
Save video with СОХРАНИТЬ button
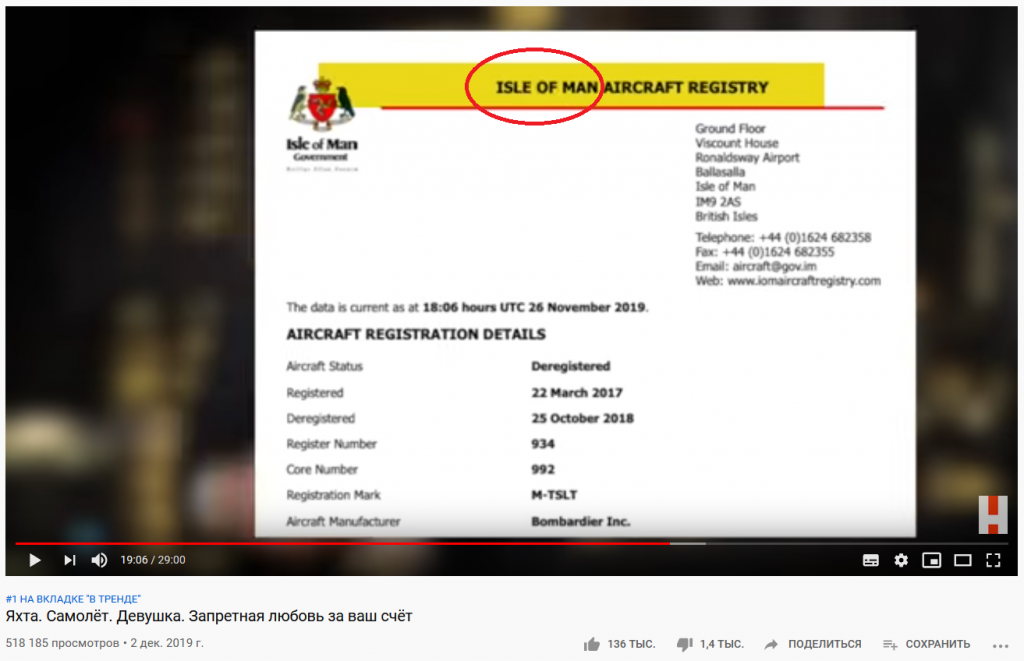[927, 644]
